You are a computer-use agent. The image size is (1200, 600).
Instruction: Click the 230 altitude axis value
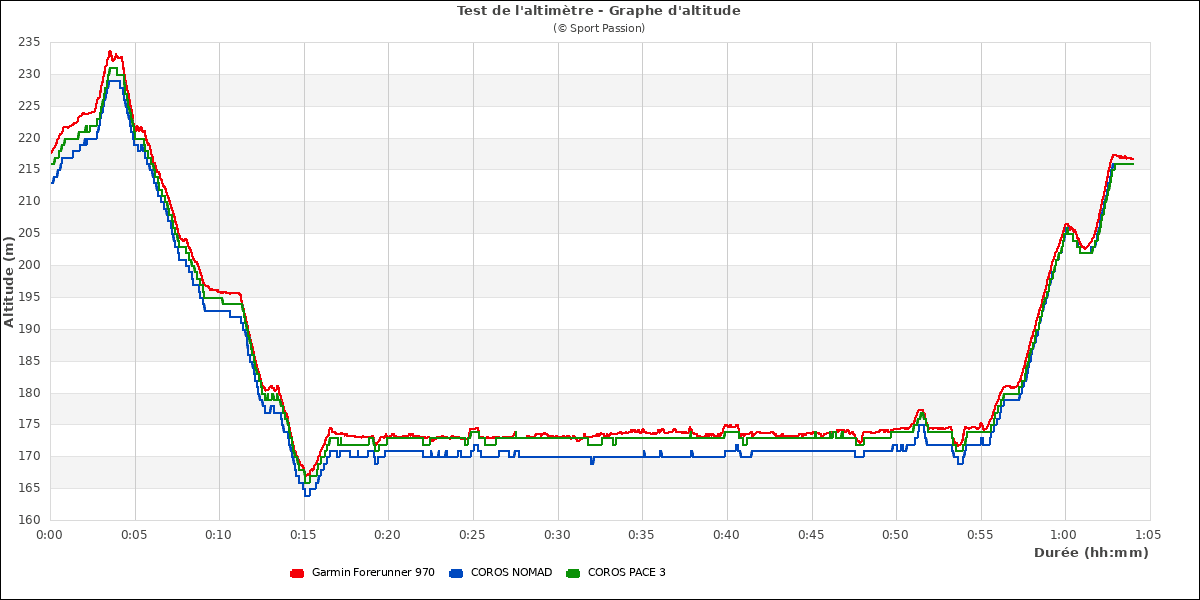tap(29, 74)
